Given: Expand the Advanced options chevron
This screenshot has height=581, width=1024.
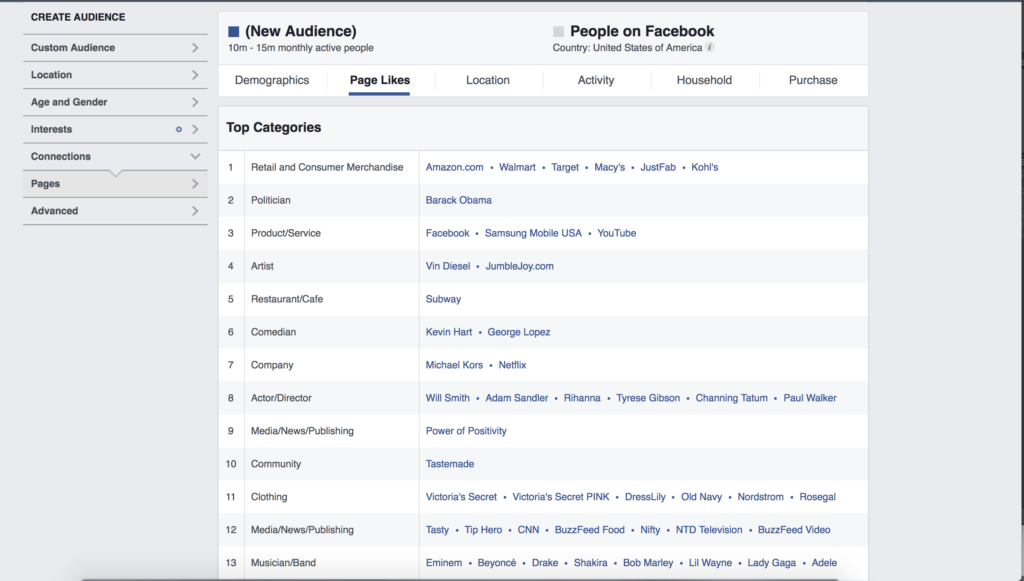Looking at the screenshot, I should pyautogui.click(x=195, y=211).
